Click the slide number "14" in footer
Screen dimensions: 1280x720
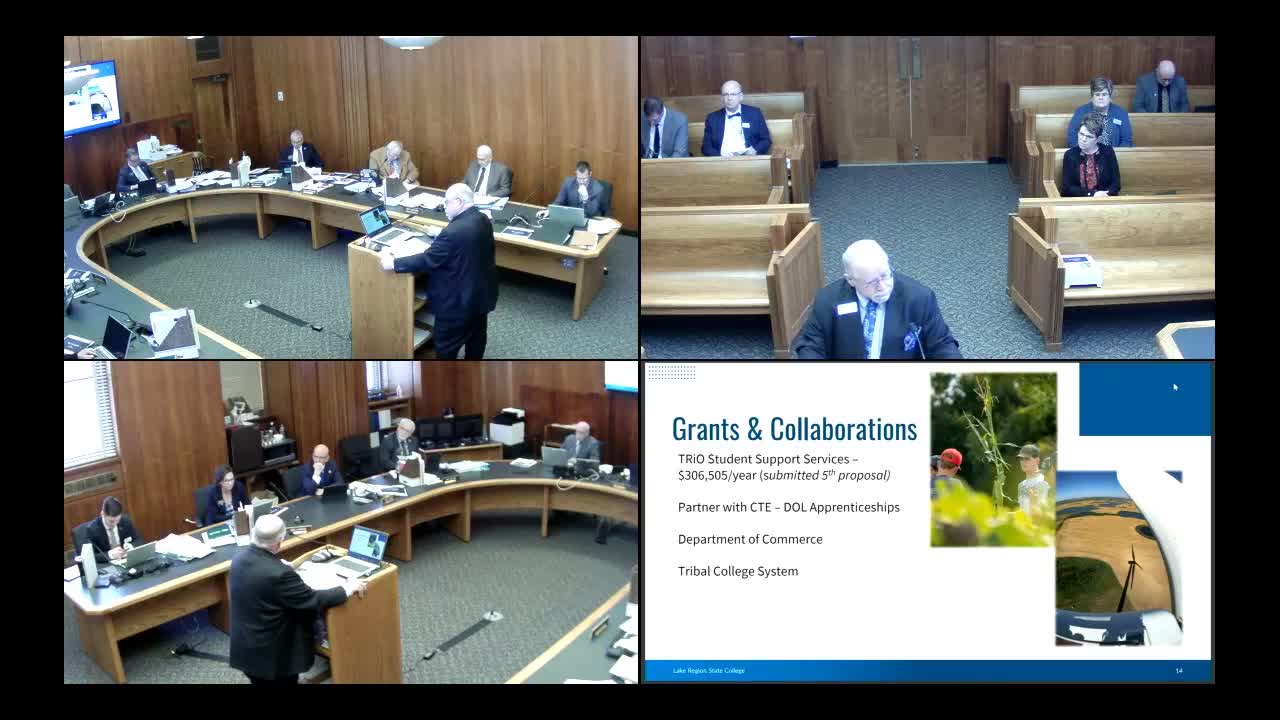coord(1179,670)
